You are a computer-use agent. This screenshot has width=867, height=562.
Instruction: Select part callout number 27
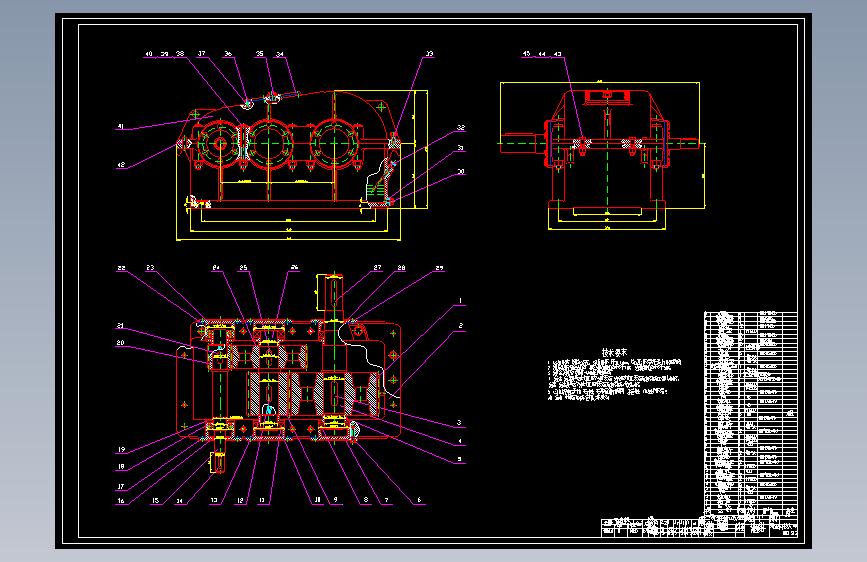[377, 268]
